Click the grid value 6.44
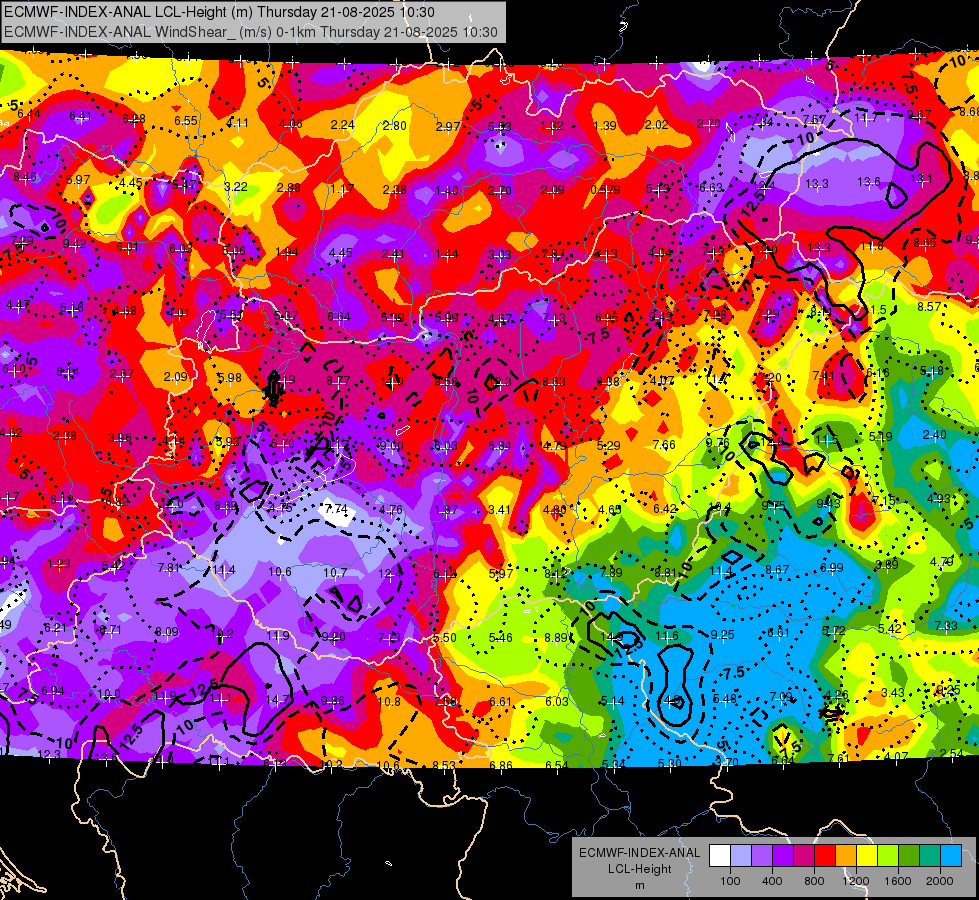Screen dimensions: 979x900 point(29,114)
